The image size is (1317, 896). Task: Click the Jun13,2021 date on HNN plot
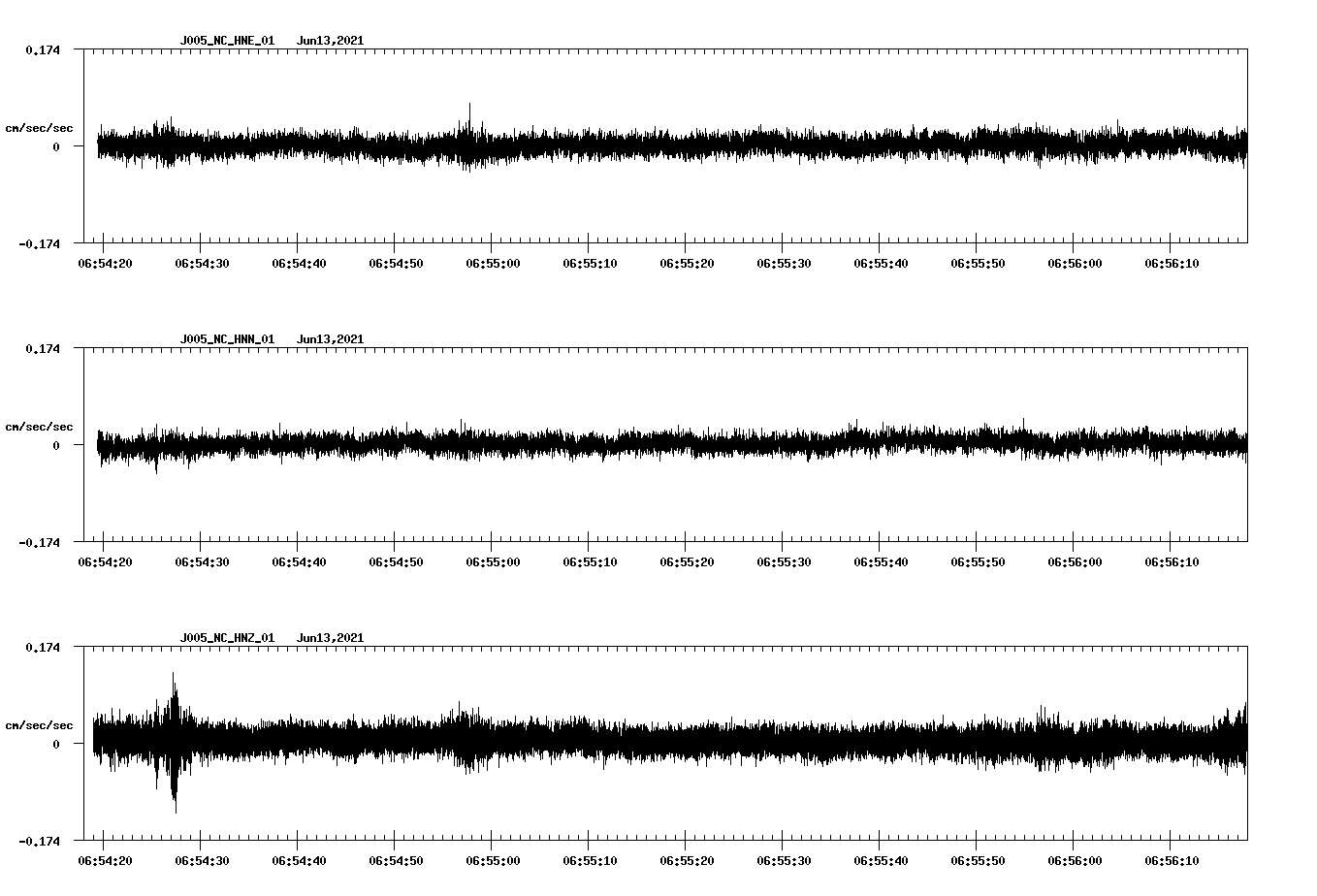click(x=330, y=339)
